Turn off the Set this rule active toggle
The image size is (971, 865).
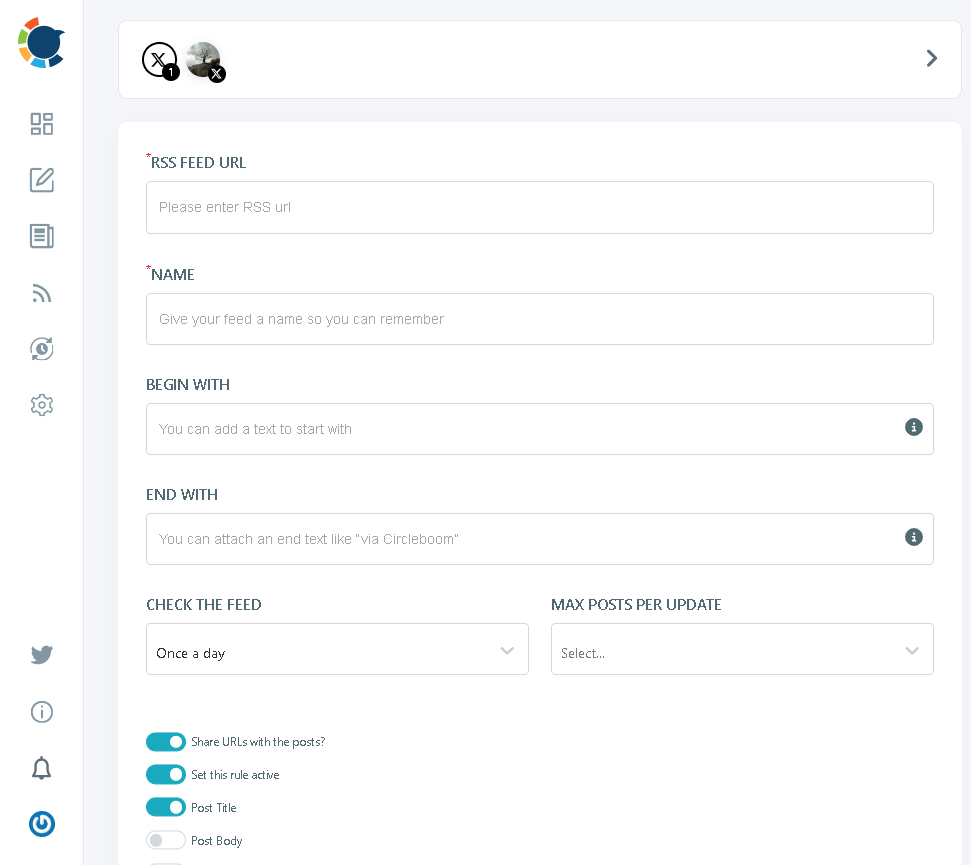tap(166, 774)
